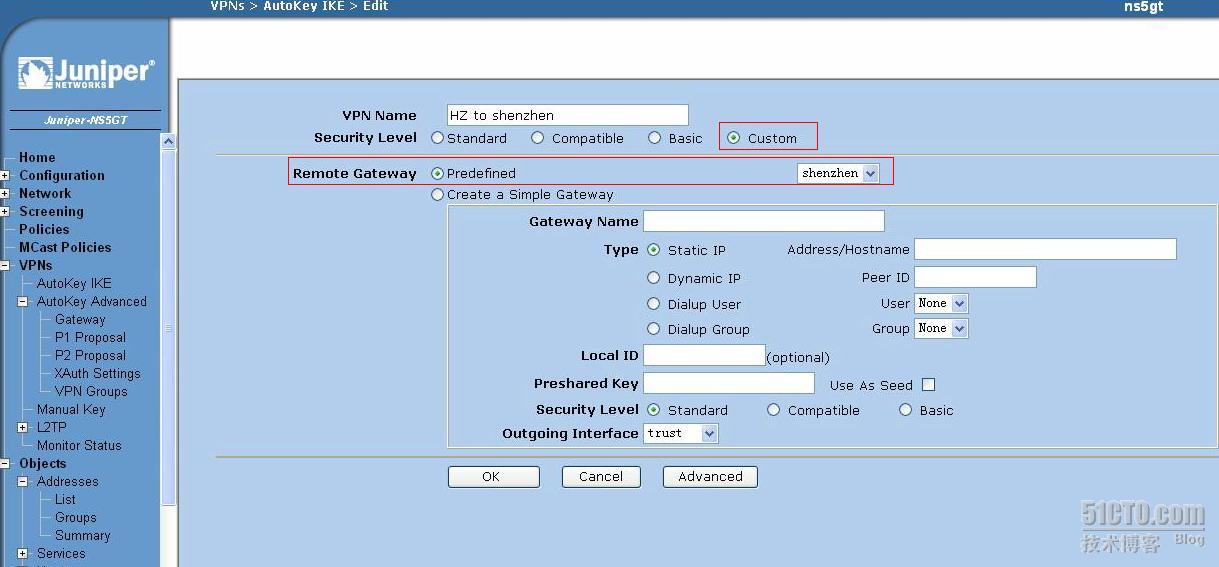Open AutoKey IKE in sidebar
The image size is (1219, 567).
tap(74, 283)
